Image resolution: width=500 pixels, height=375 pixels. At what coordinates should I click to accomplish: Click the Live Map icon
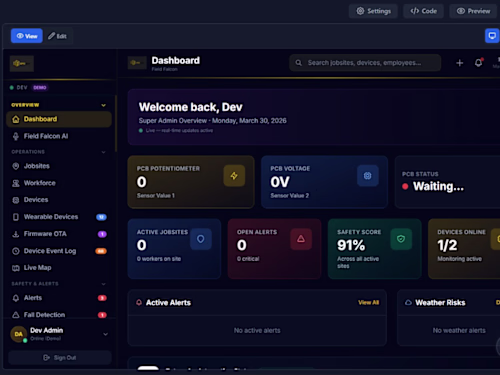[16, 268]
